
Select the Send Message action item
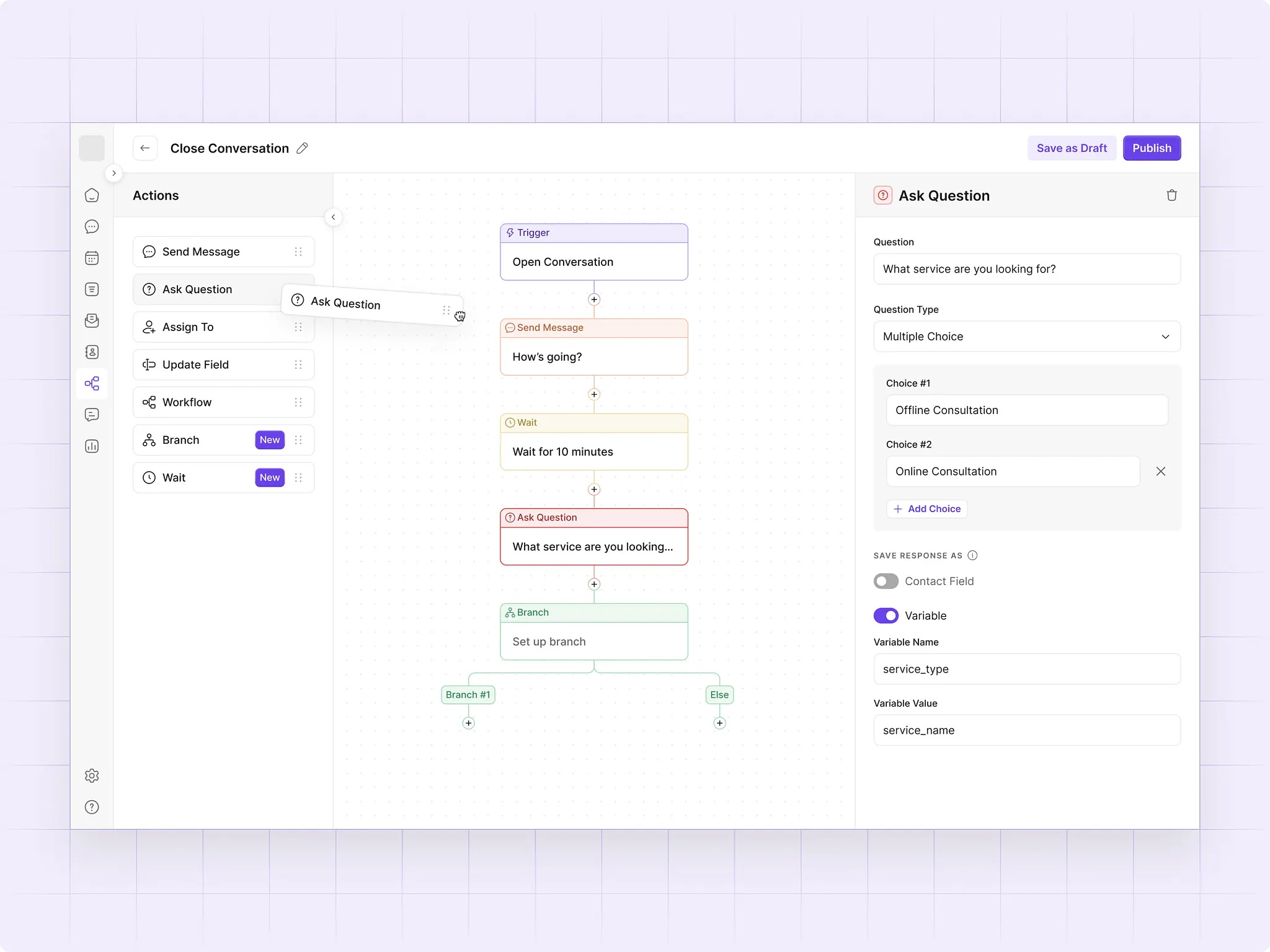tap(223, 252)
